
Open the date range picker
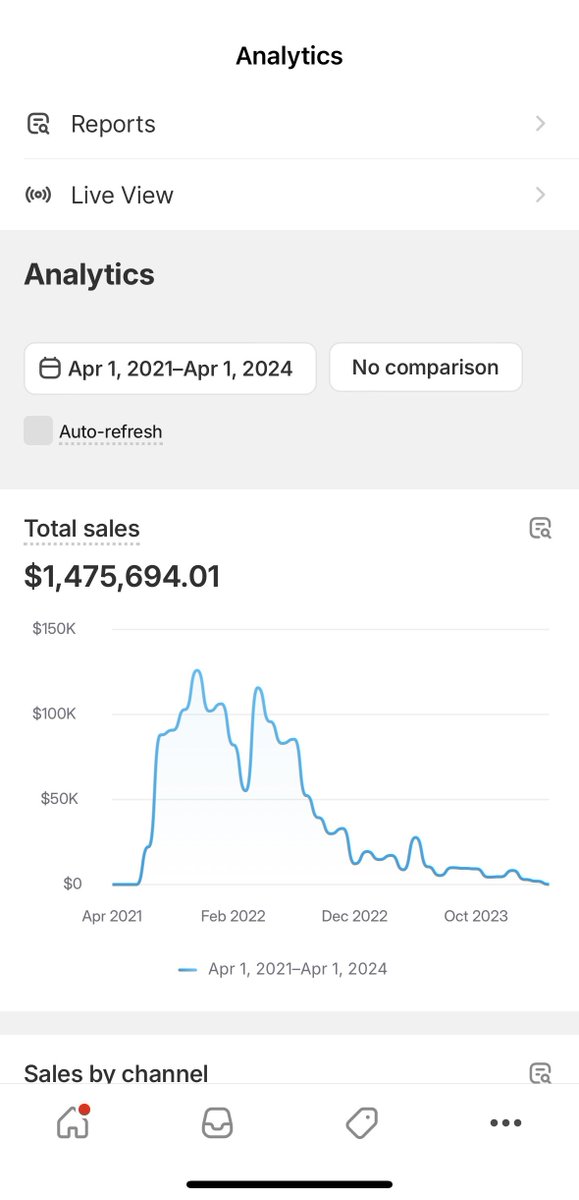[170, 368]
